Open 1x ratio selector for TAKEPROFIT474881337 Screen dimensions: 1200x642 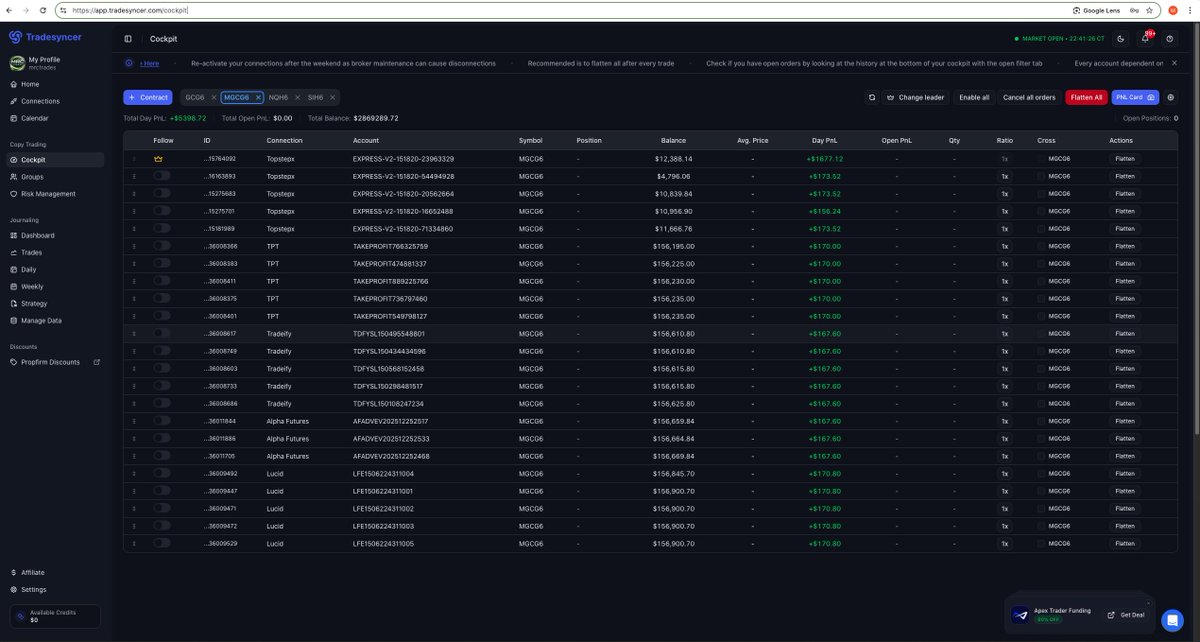(x=1005, y=264)
